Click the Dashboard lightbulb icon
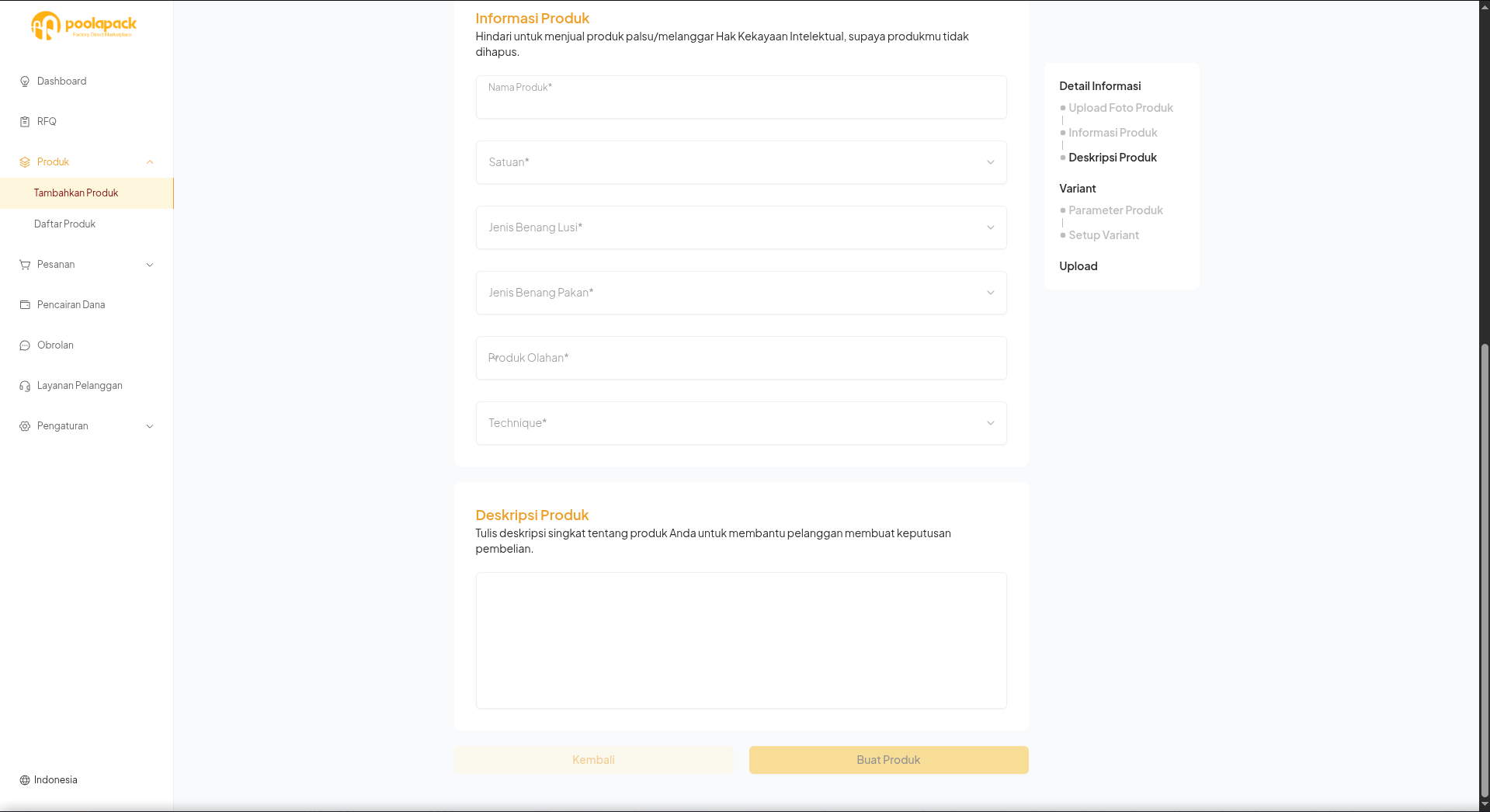 (25, 82)
